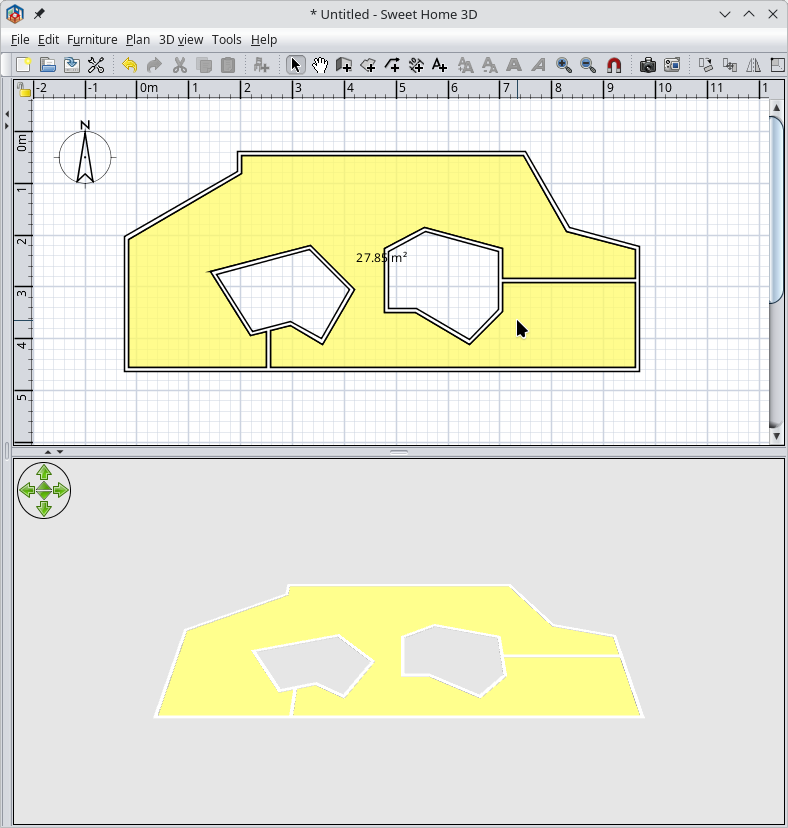The height and width of the screenshot is (828, 788).
Task: Copy the selection in the toolbar
Action: [x=204, y=65]
